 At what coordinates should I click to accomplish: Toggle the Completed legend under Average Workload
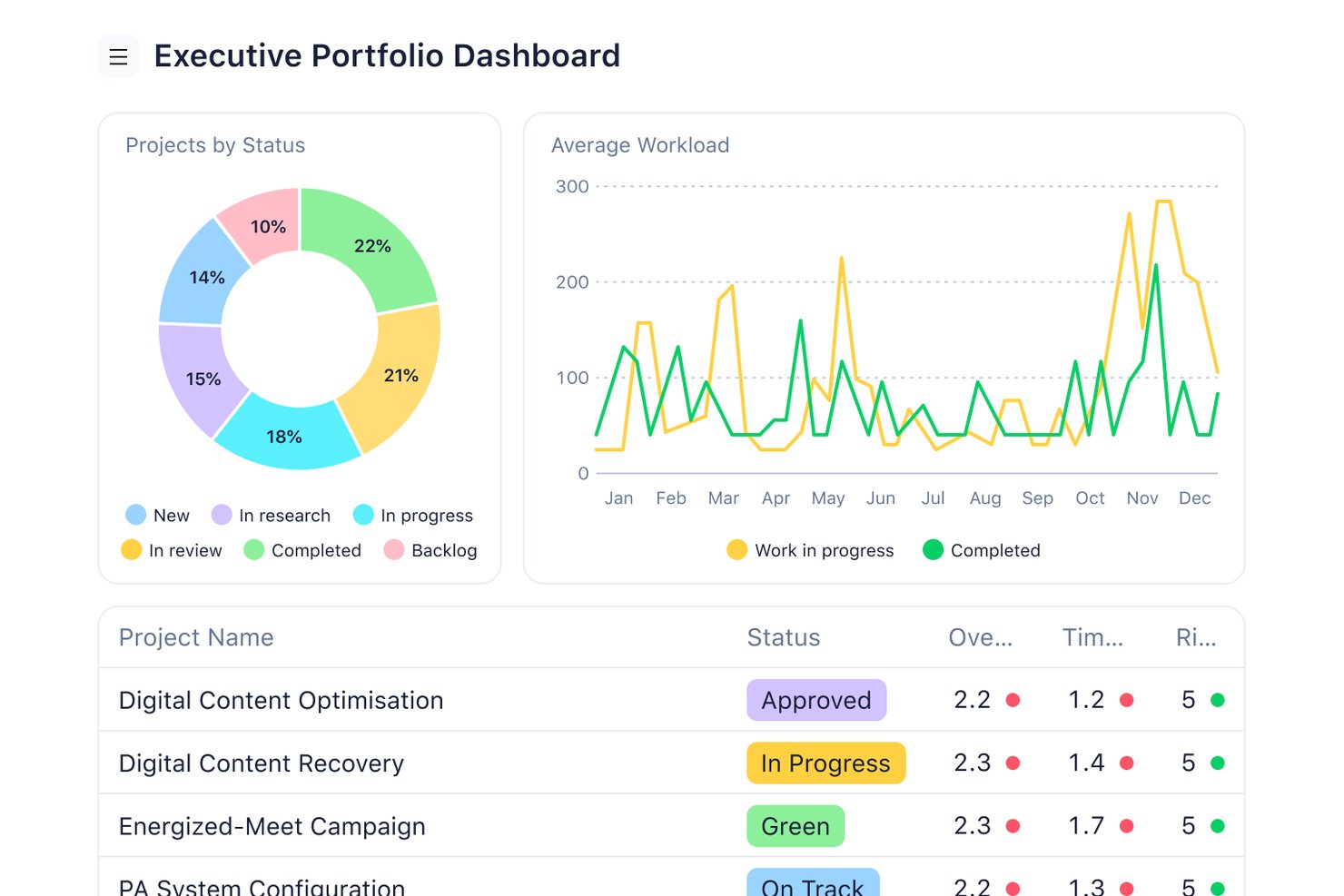click(982, 550)
